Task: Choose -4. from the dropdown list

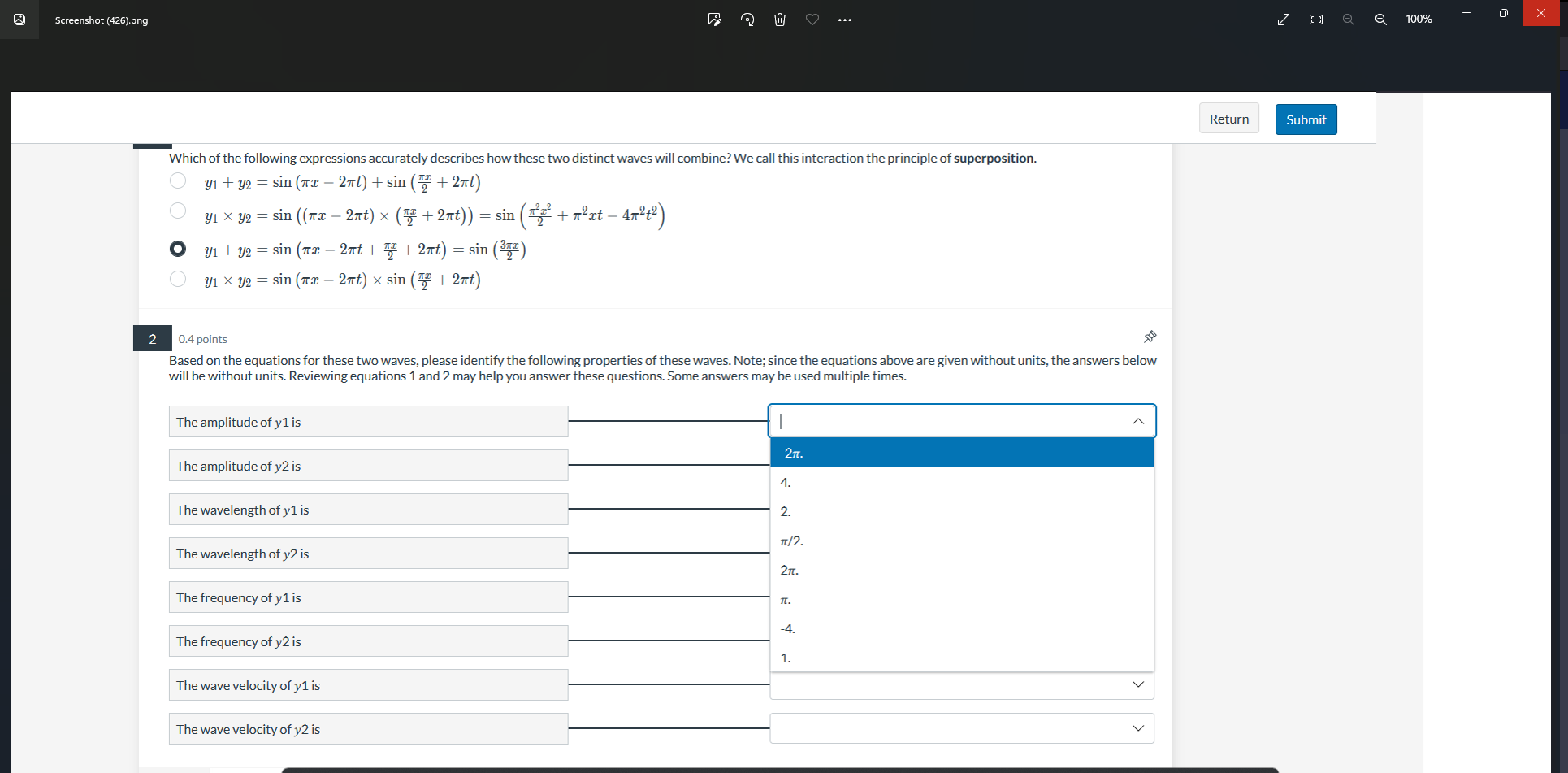Action: tap(962, 628)
